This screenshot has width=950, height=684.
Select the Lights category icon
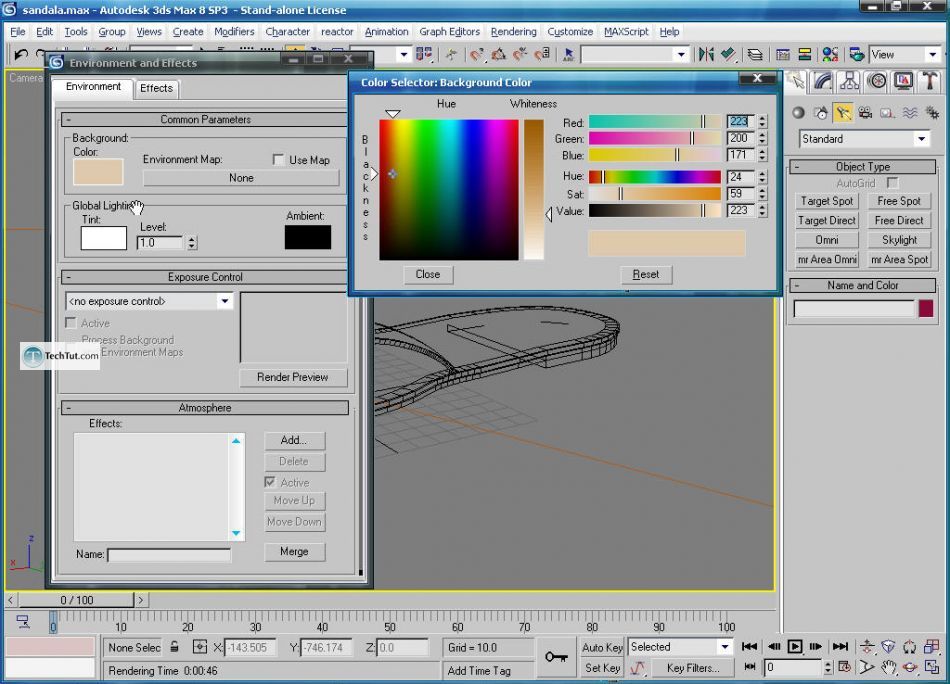pyautogui.click(x=843, y=113)
